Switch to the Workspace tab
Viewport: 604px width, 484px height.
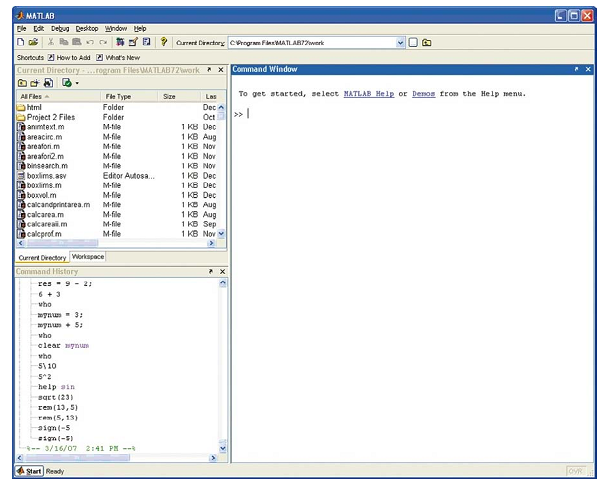coord(88,257)
